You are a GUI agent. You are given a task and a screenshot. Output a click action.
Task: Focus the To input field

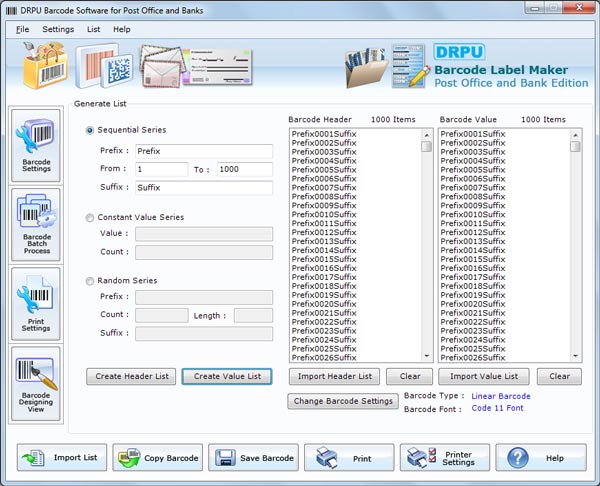pos(245,169)
